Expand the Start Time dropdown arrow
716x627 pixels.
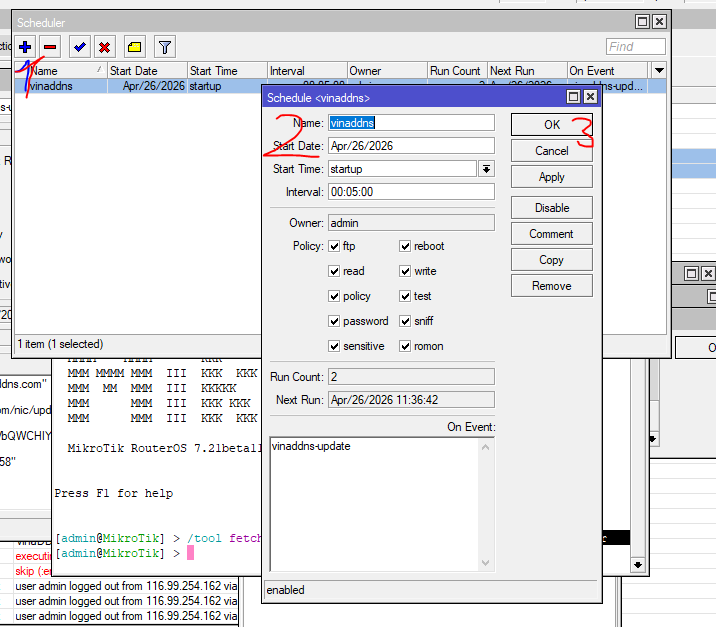486,169
